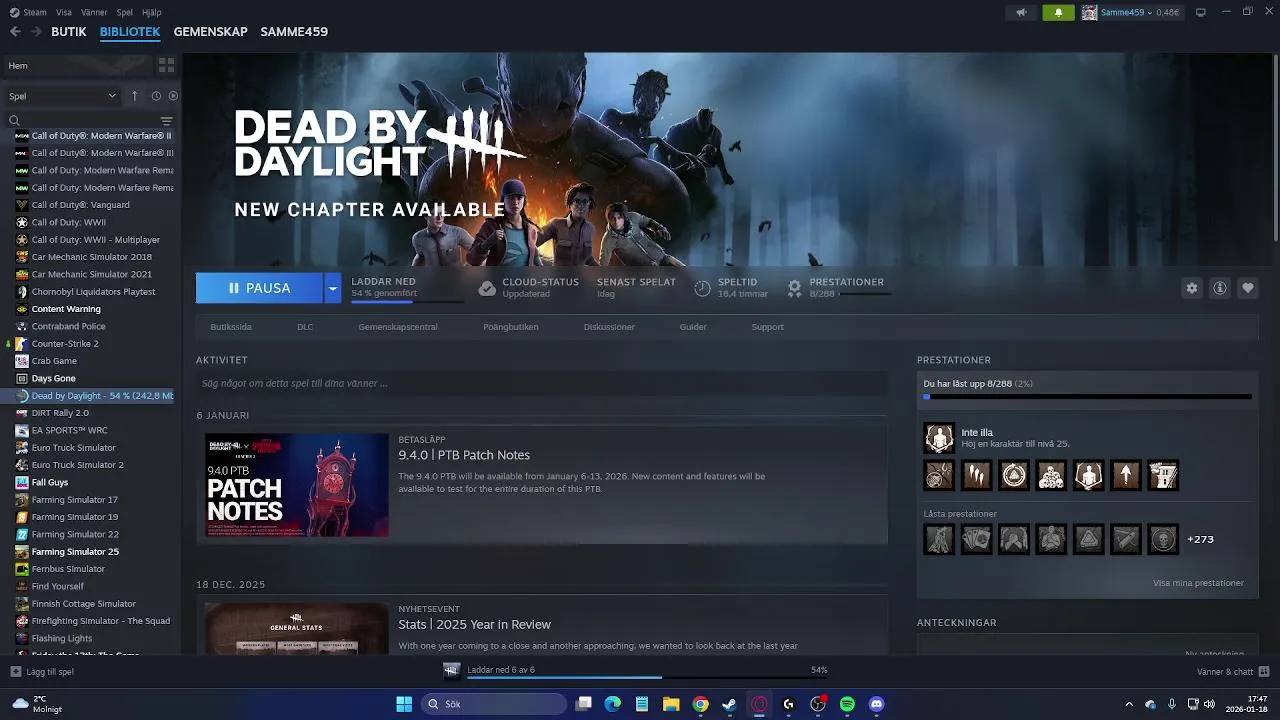Open the Visa menu
The height and width of the screenshot is (720, 1280).
64,12
